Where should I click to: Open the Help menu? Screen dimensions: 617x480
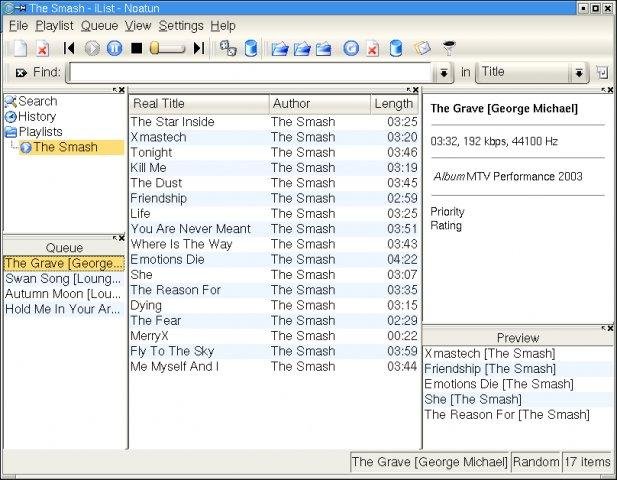click(223, 26)
